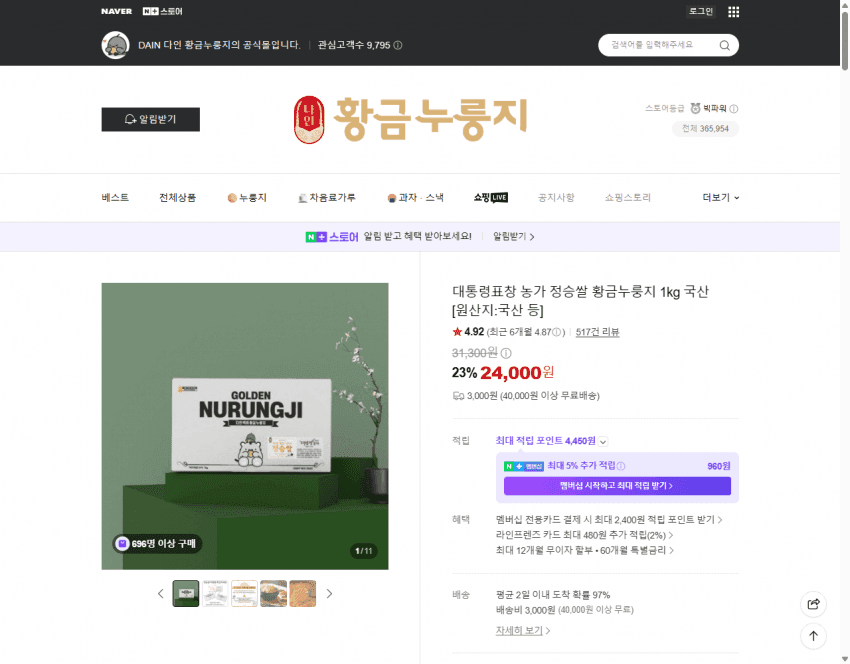Click info icon beside 최근 6개월 4.87
The height and width of the screenshot is (664, 850).
[557, 332]
